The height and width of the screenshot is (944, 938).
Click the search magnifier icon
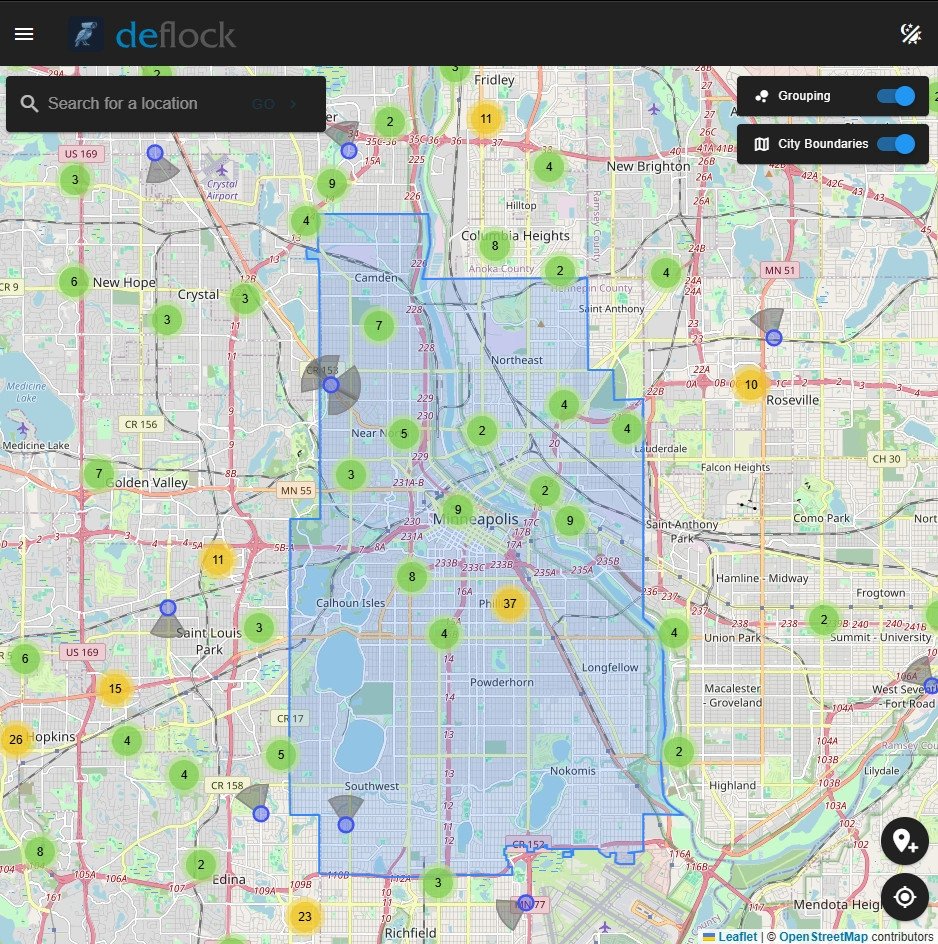pos(30,103)
